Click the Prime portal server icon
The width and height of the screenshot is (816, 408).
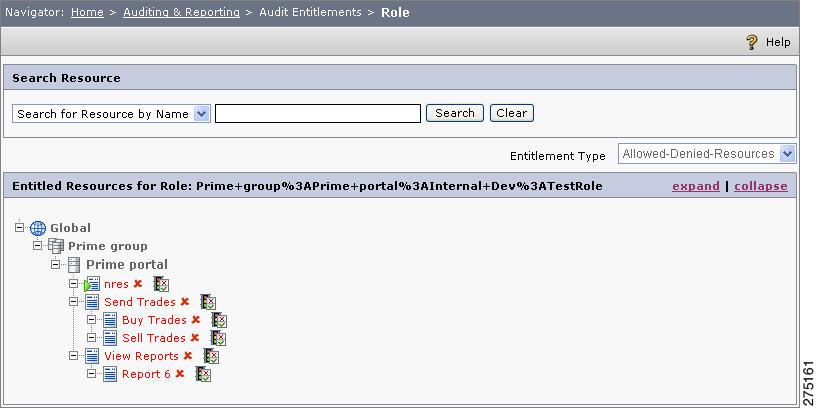[74, 264]
